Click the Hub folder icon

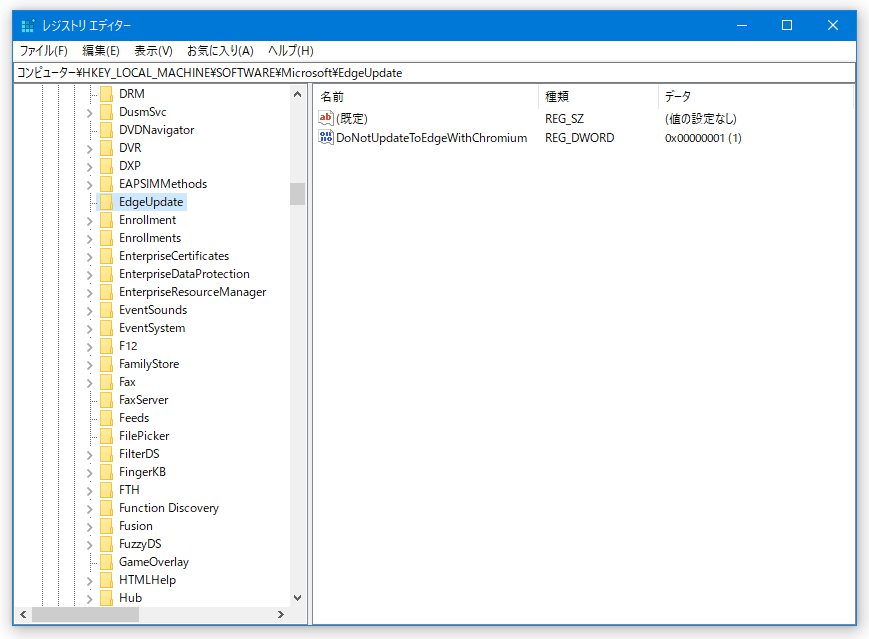point(106,599)
